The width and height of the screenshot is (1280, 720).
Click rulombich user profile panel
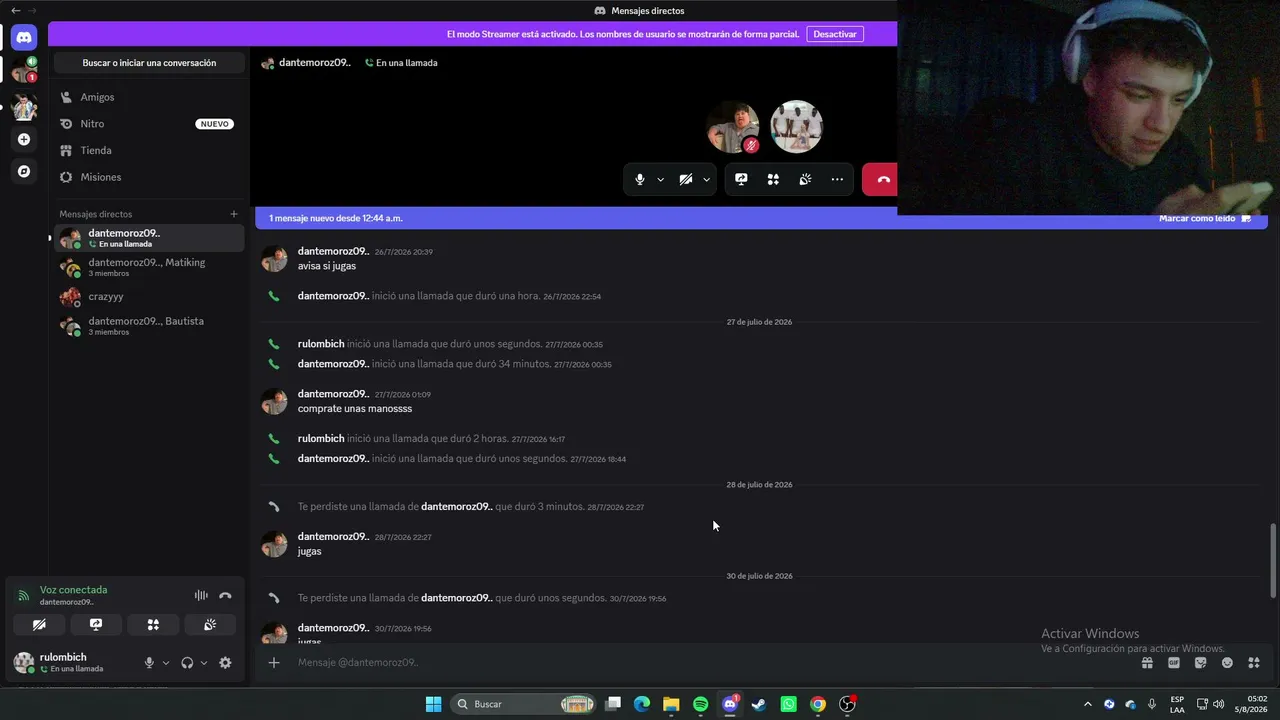point(70,662)
